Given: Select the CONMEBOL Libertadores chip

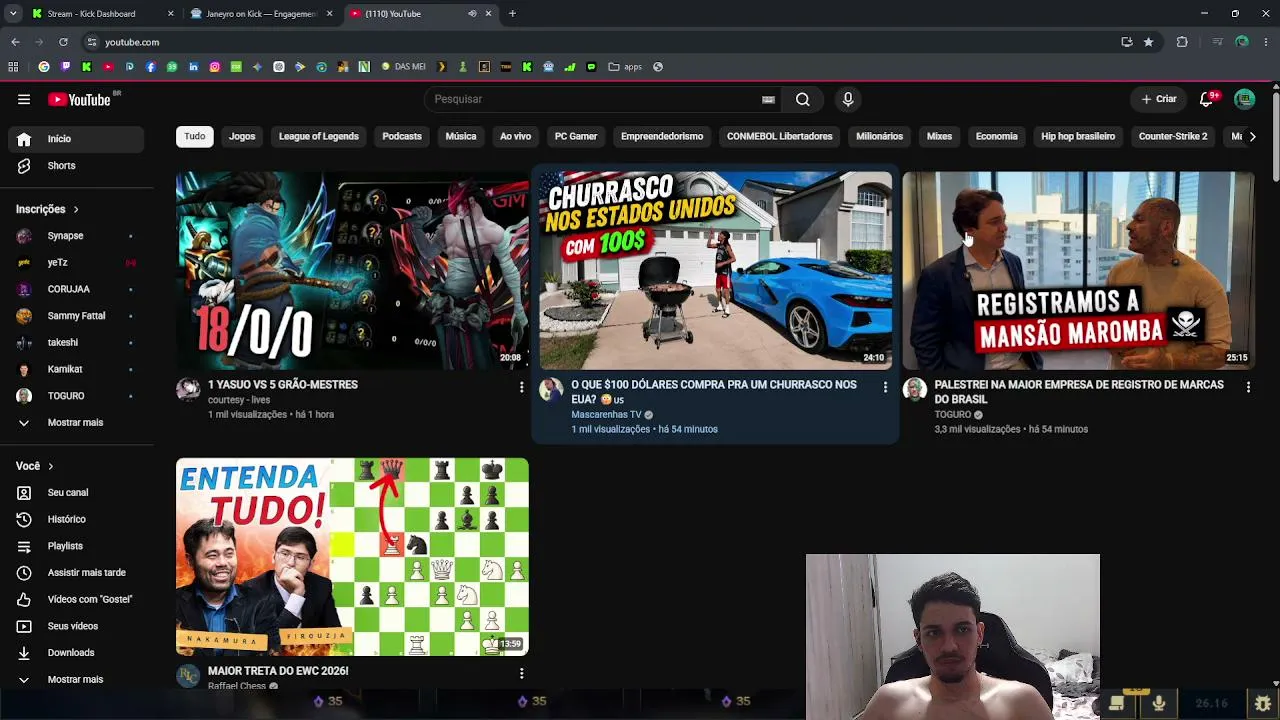Looking at the screenshot, I should pyautogui.click(x=780, y=136).
